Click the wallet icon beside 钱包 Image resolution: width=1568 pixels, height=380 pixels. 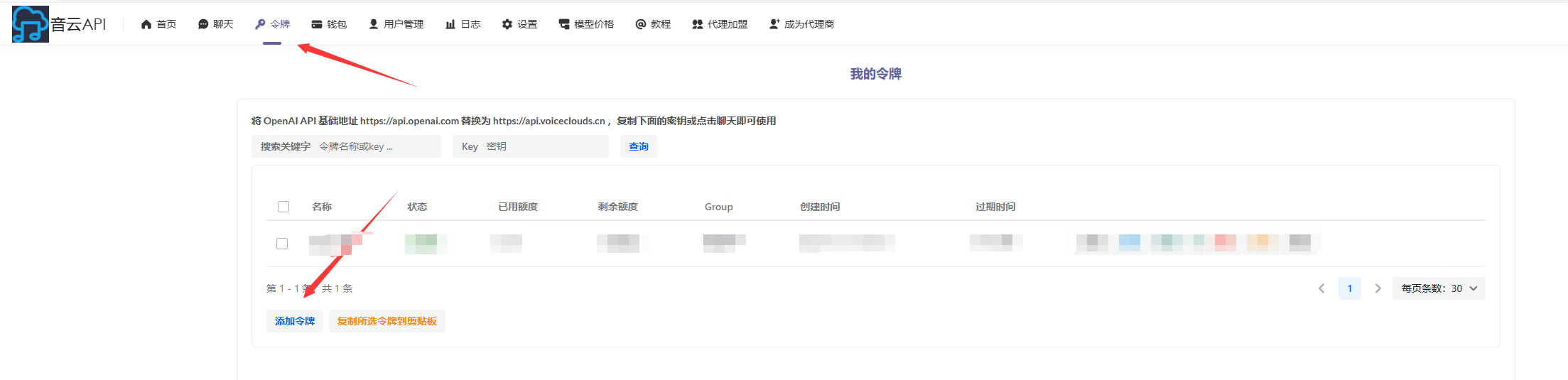pyautogui.click(x=317, y=24)
